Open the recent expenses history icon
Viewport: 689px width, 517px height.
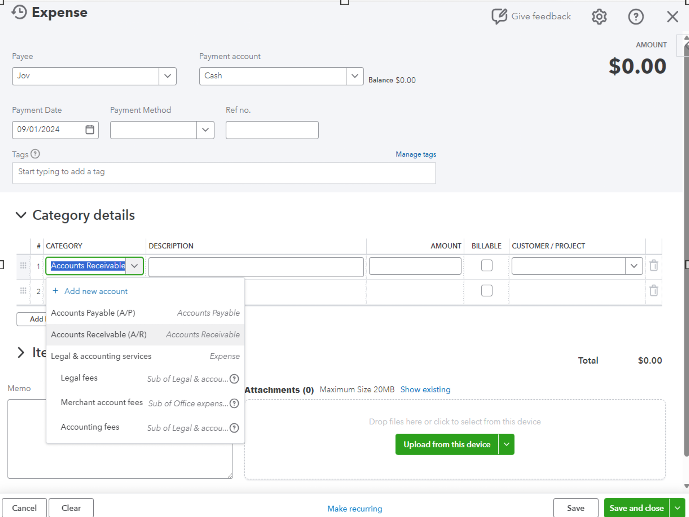19,12
